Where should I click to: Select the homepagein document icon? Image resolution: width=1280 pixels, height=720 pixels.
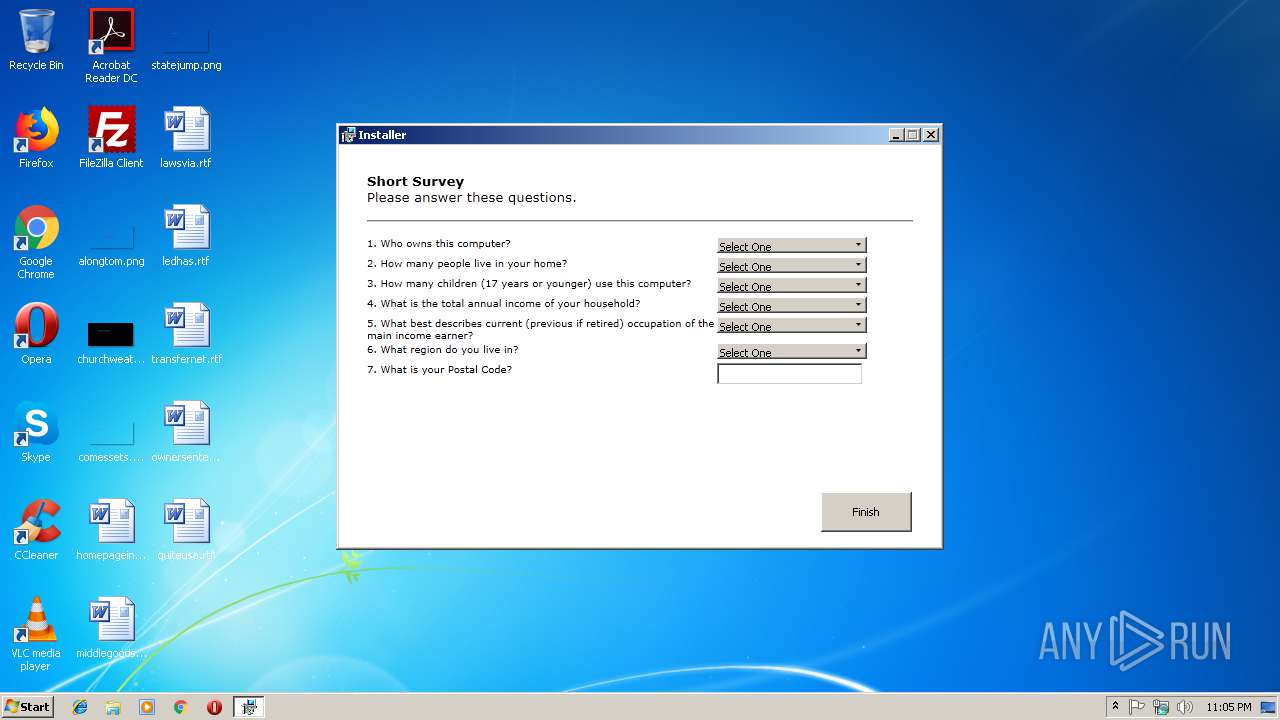(x=111, y=530)
